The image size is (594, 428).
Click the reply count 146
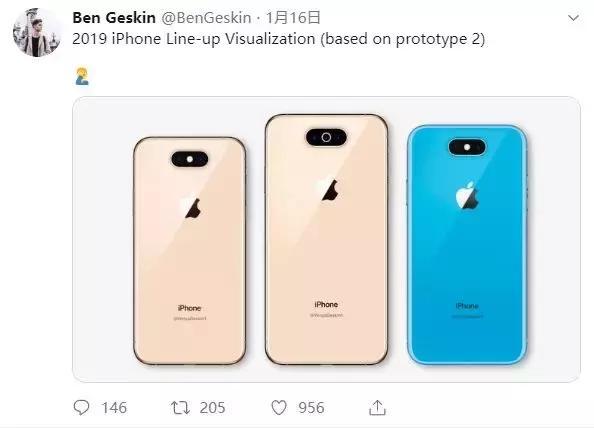tap(114, 408)
